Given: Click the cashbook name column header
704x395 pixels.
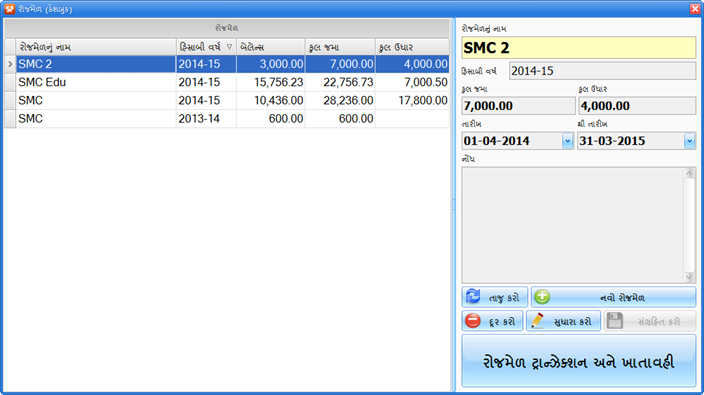Looking at the screenshot, I should click(x=96, y=47).
